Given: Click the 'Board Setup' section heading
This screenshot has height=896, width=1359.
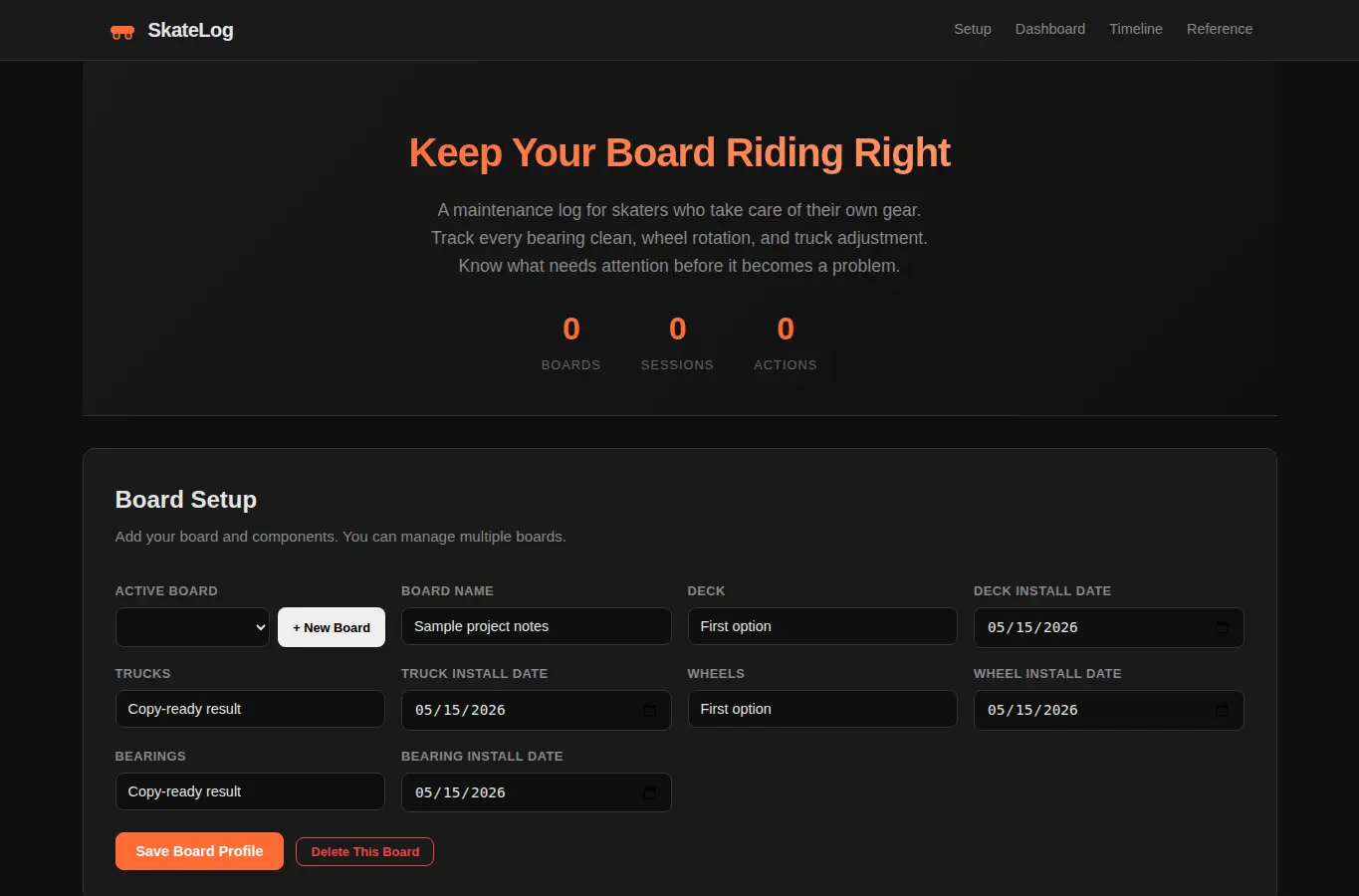Looking at the screenshot, I should 186,499.
